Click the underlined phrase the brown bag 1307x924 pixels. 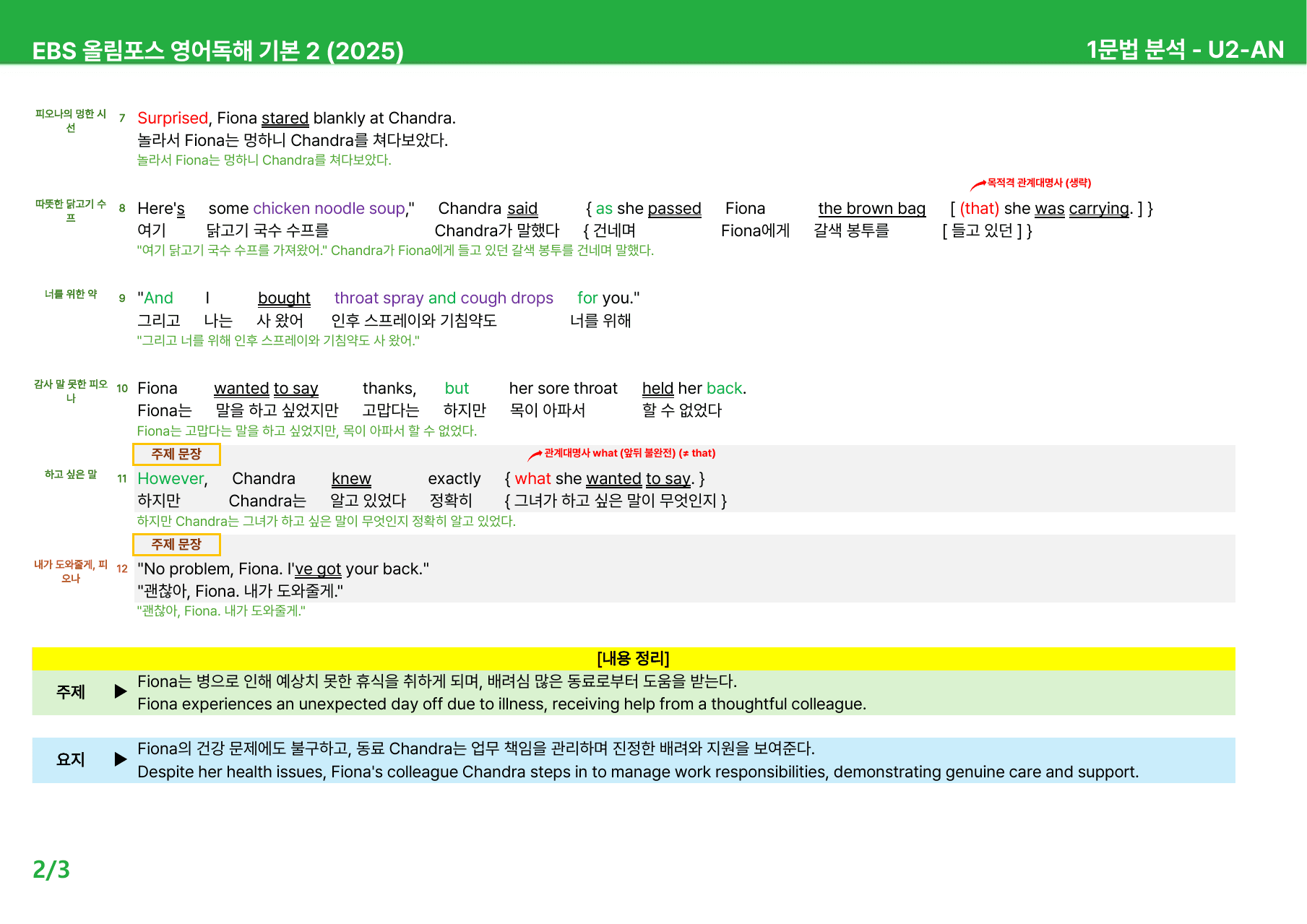pos(871,209)
